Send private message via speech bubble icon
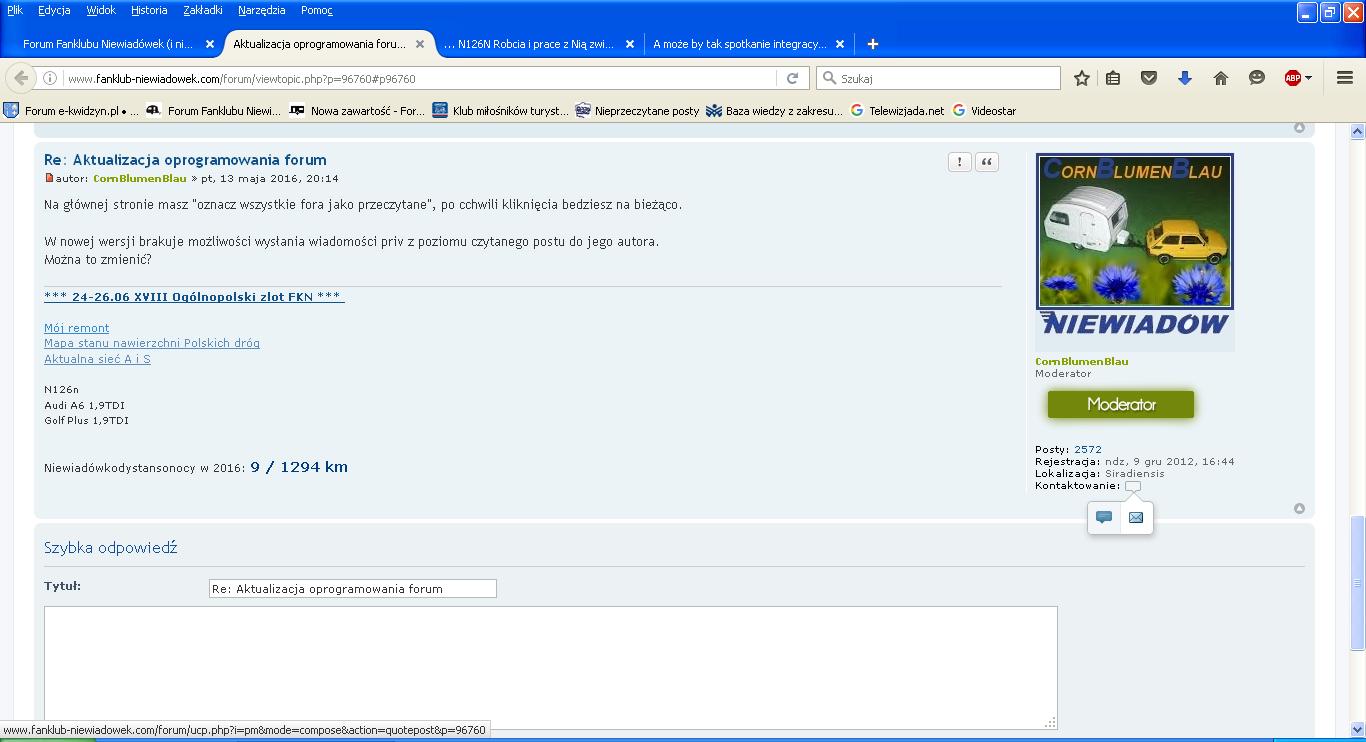 click(x=1104, y=517)
